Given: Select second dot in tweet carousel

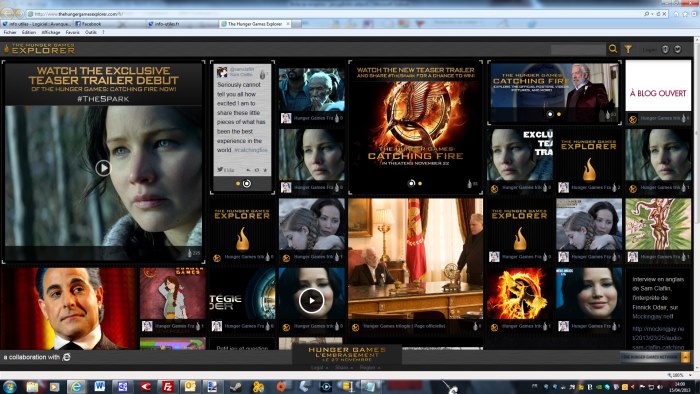Looking at the screenshot, I should coord(247,183).
